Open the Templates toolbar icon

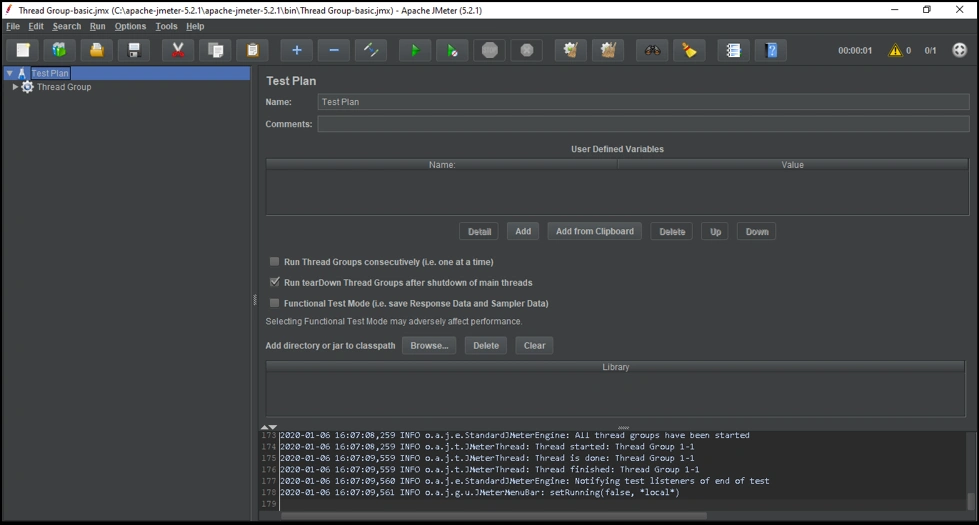tap(59, 50)
